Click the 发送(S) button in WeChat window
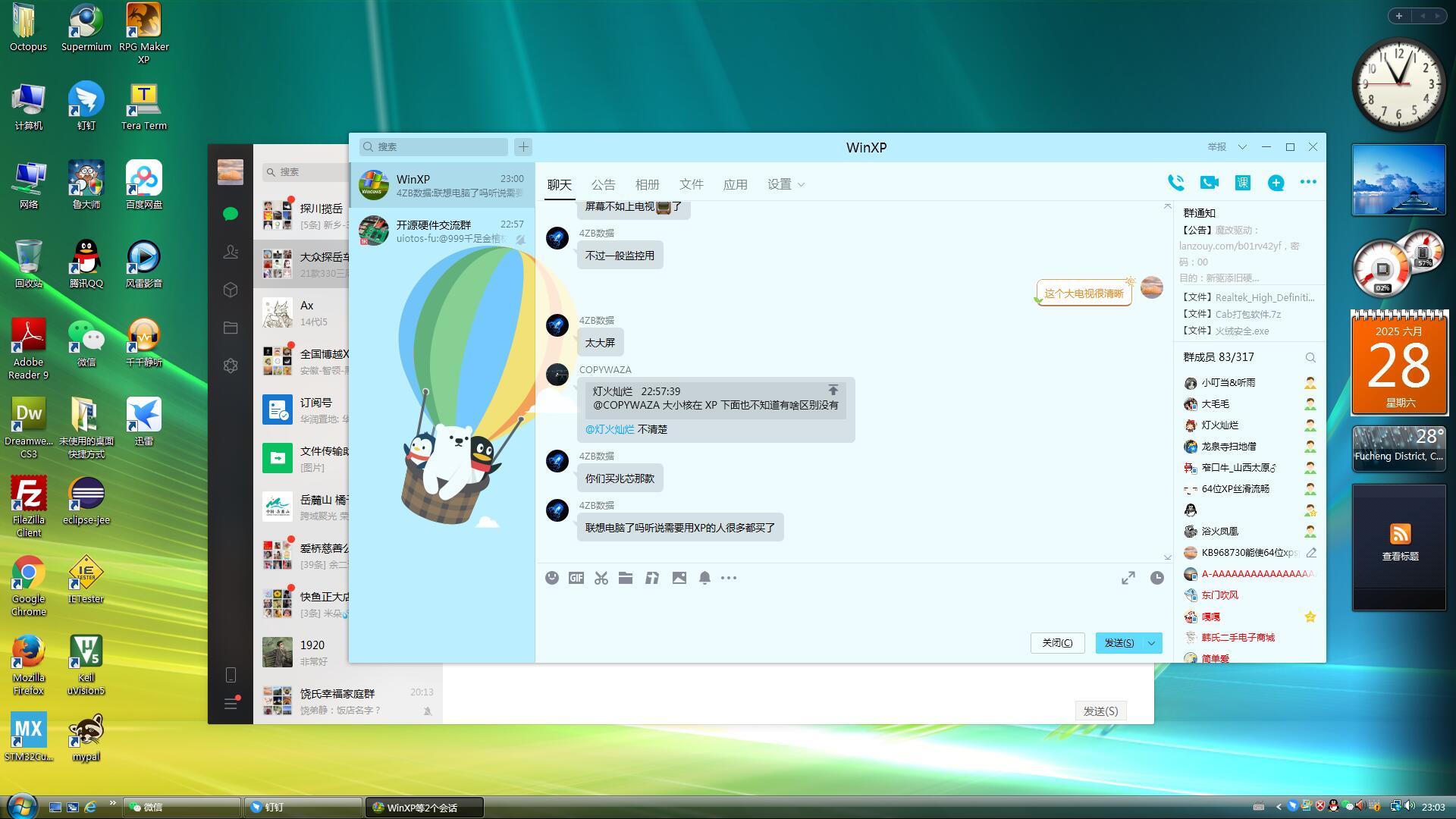 click(x=1100, y=711)
